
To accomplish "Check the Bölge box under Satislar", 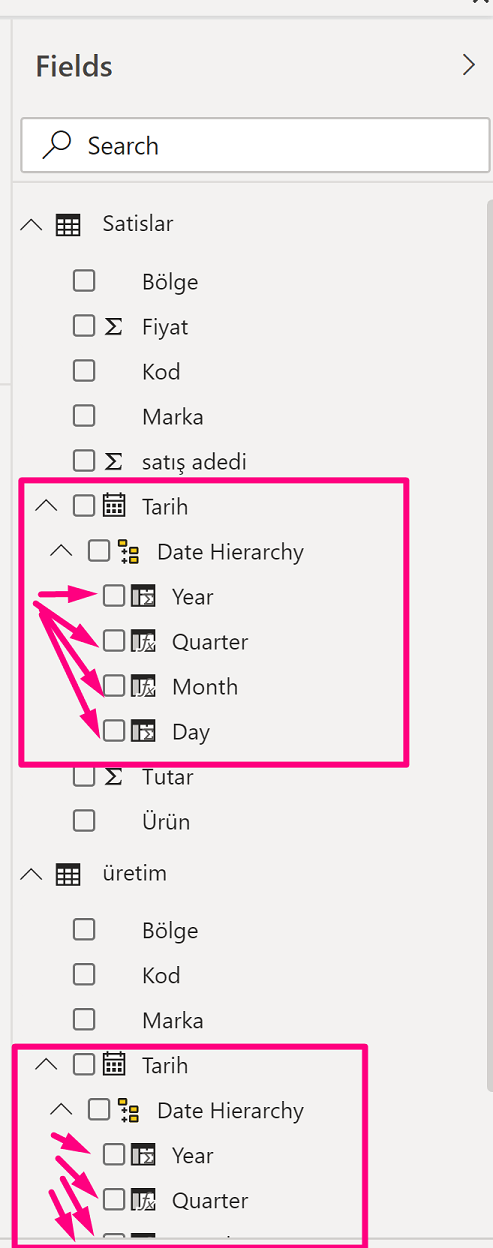I will 84,281.
